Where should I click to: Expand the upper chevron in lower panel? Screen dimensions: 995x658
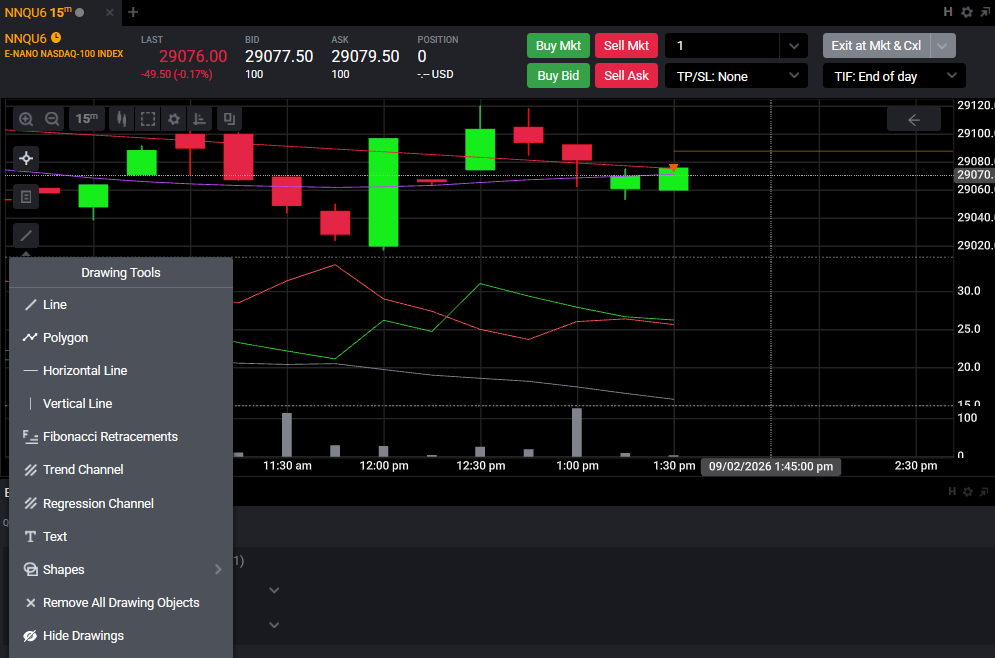click(x=274, y=590)
